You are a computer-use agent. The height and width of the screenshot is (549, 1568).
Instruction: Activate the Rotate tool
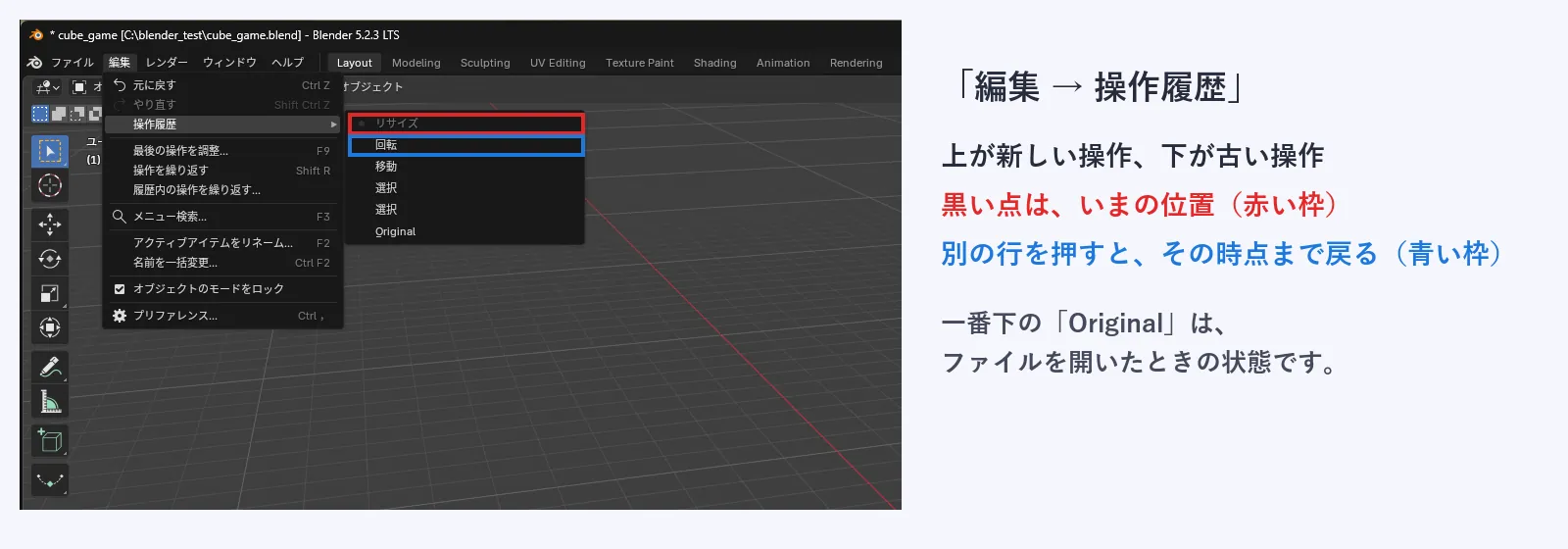[x=50, y=259]
